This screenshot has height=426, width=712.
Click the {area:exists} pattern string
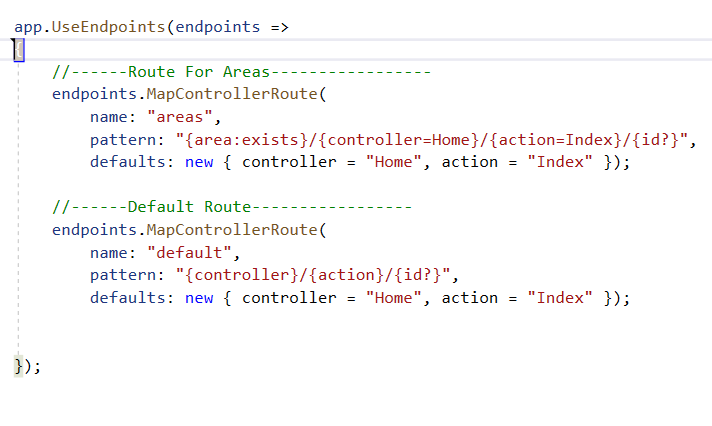click(432, 140)
